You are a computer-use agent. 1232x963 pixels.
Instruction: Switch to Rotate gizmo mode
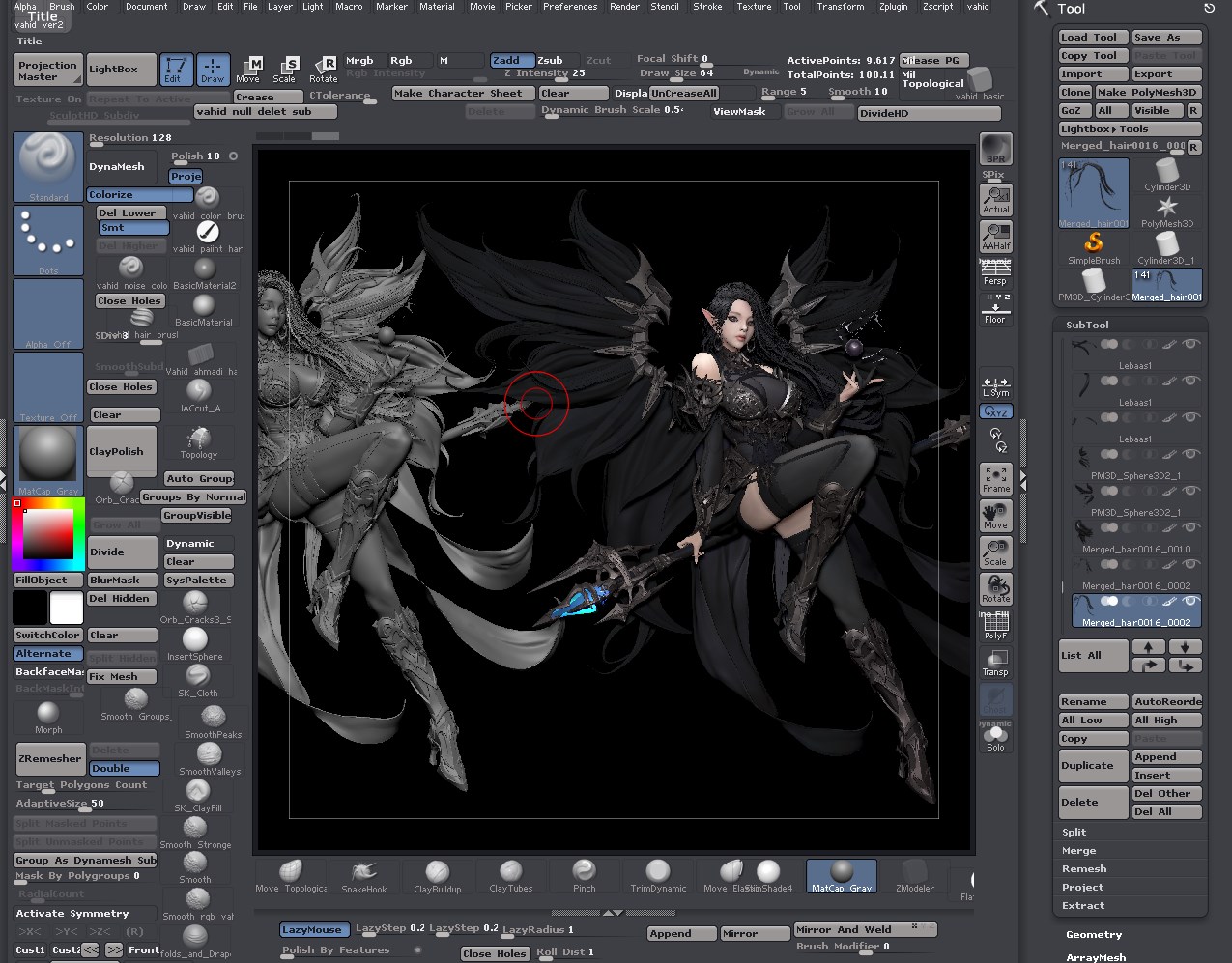pyautogui.click(x=323, y=69)
